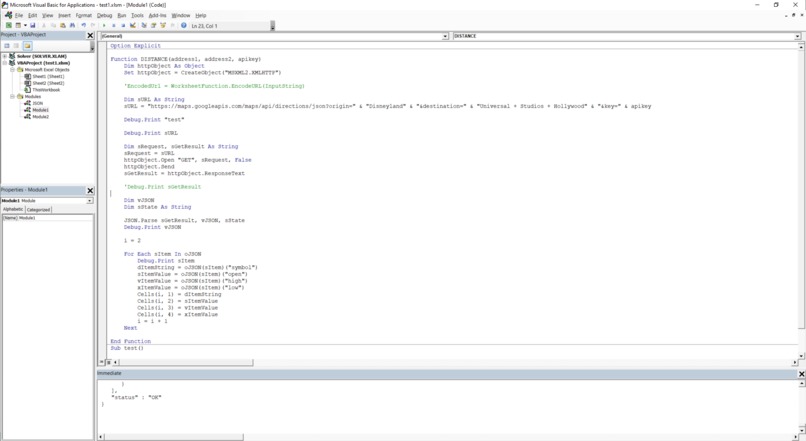This screenshot has height=441, width=806.
Task: Click the (Name) Module1 property field
Action: point(47,218)
